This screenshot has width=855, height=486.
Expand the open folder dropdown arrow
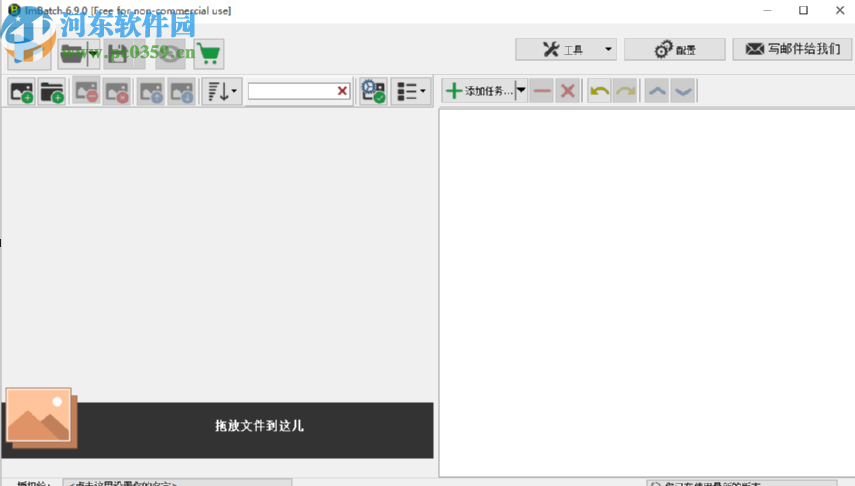[x=93, y=53]
